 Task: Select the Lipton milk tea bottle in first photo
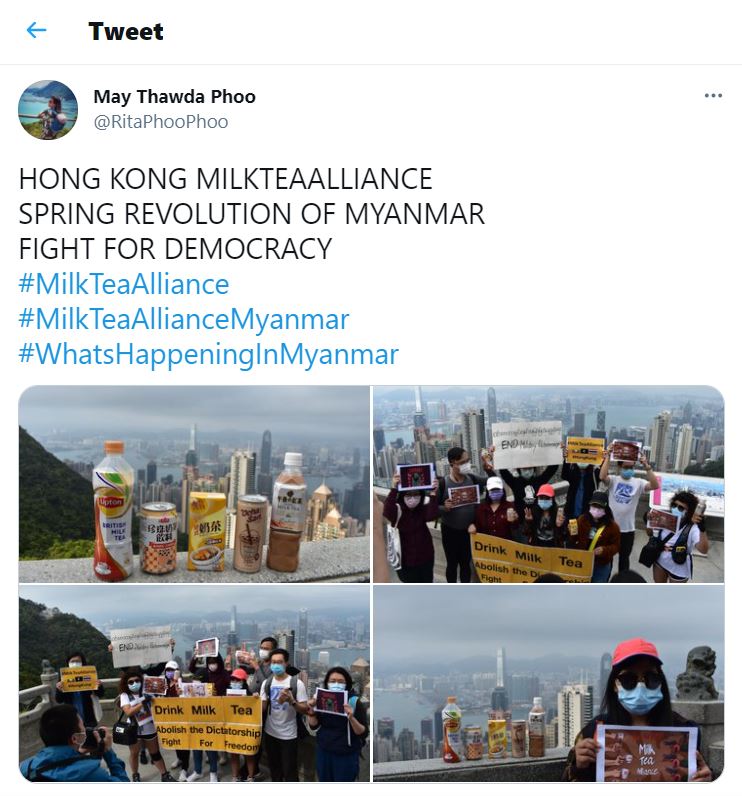tap(113, 511)
